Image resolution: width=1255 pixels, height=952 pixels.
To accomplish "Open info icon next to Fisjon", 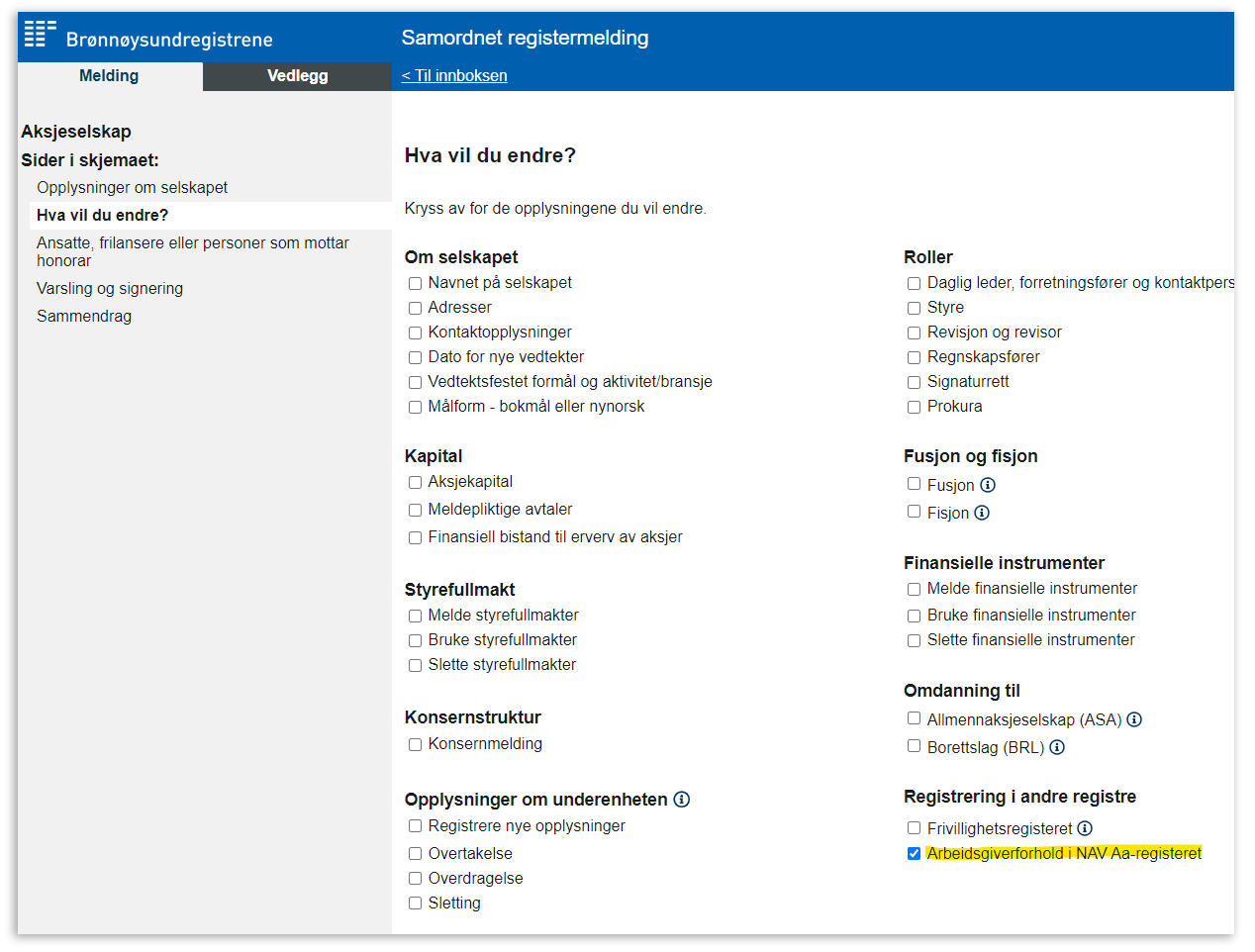I will coord(982,513).
